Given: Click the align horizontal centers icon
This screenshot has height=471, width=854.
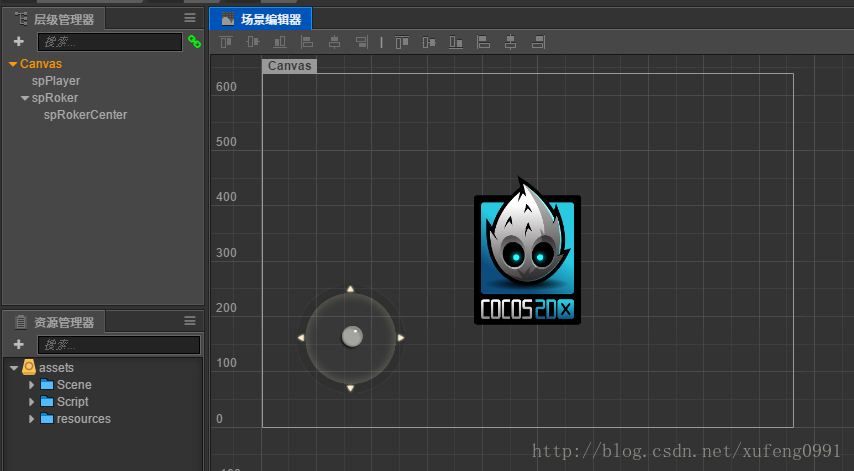Looking at the screenshot, I should point(334,42).
